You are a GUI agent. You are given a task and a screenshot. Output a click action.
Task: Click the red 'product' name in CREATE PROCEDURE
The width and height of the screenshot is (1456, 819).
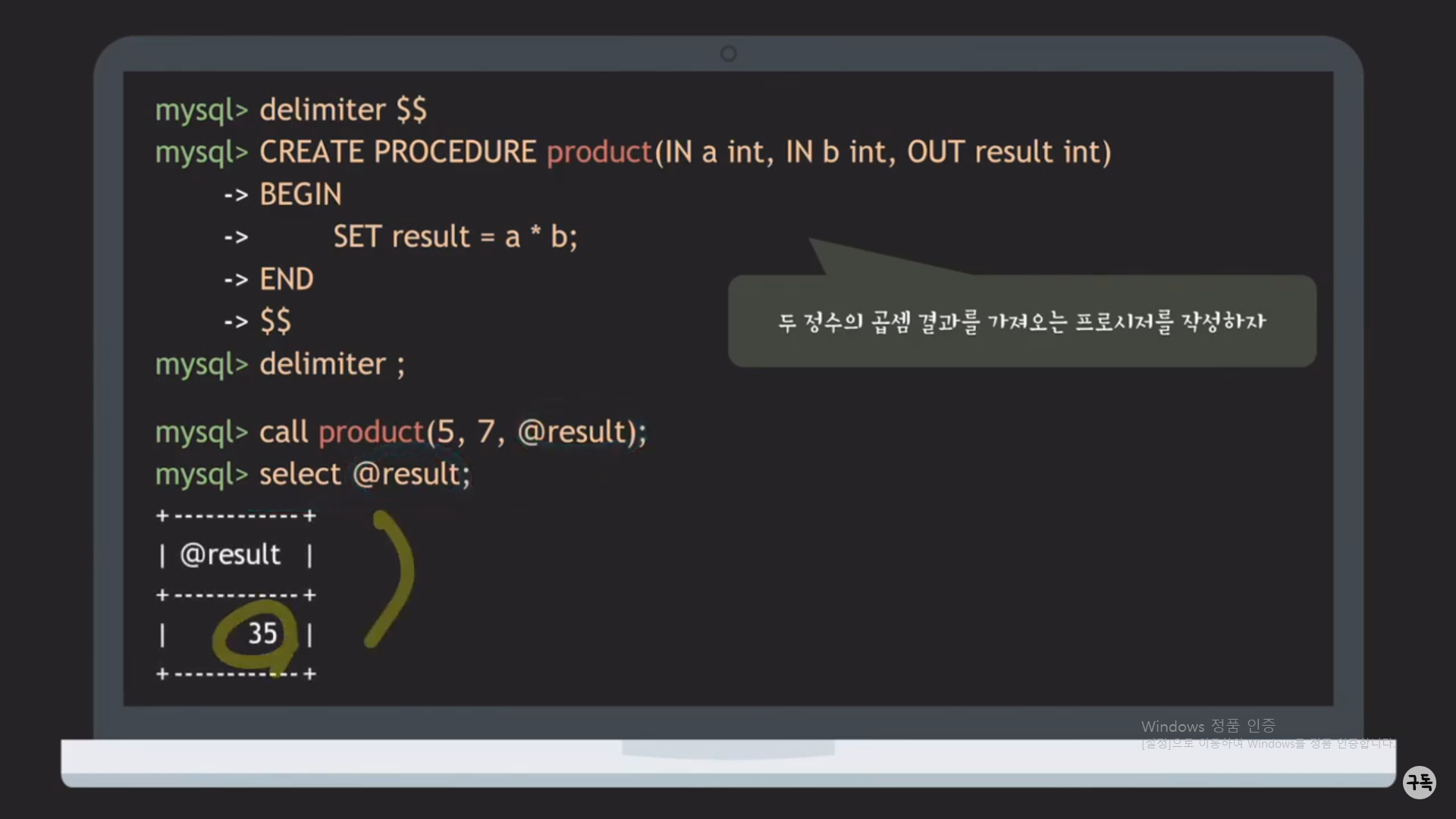pos(599,152)
